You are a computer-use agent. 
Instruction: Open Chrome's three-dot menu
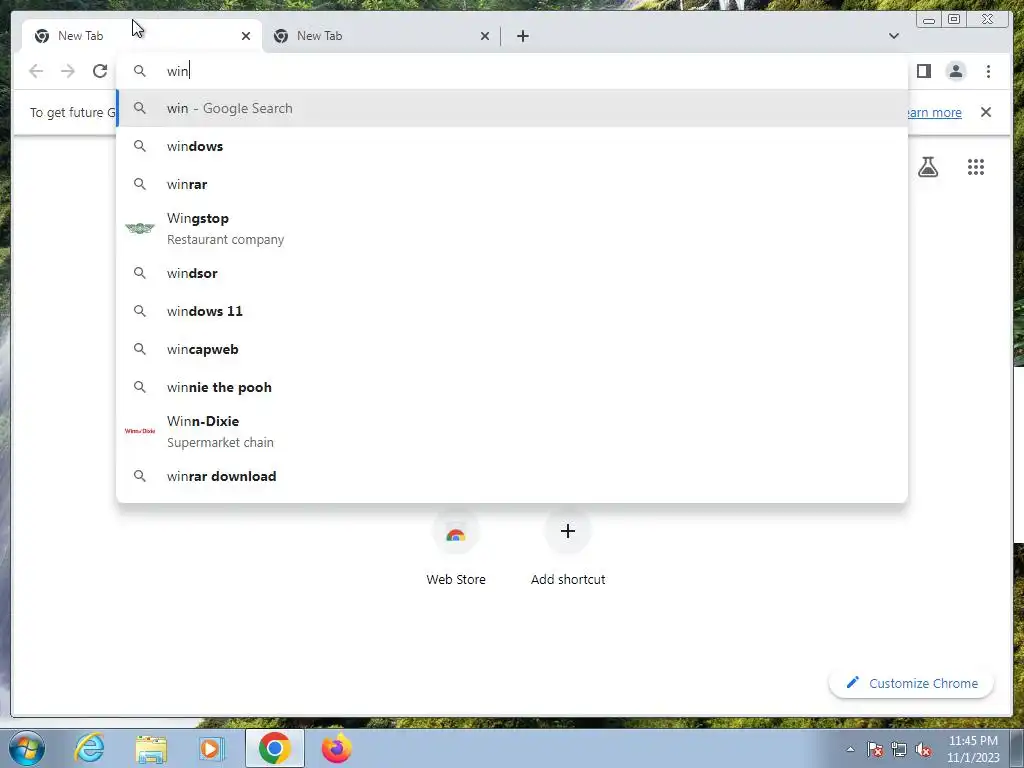988,71
